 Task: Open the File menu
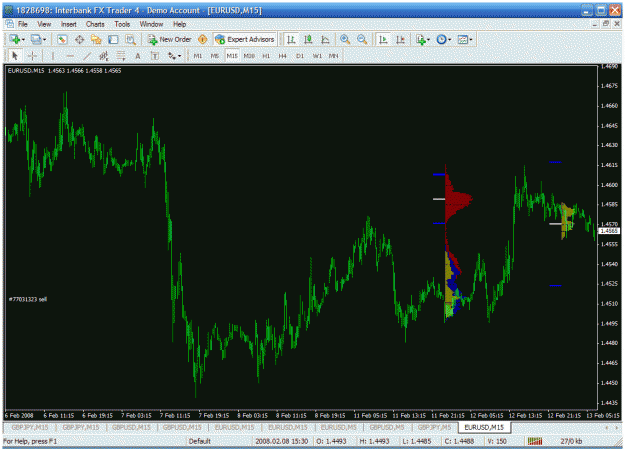click(23, 24)
